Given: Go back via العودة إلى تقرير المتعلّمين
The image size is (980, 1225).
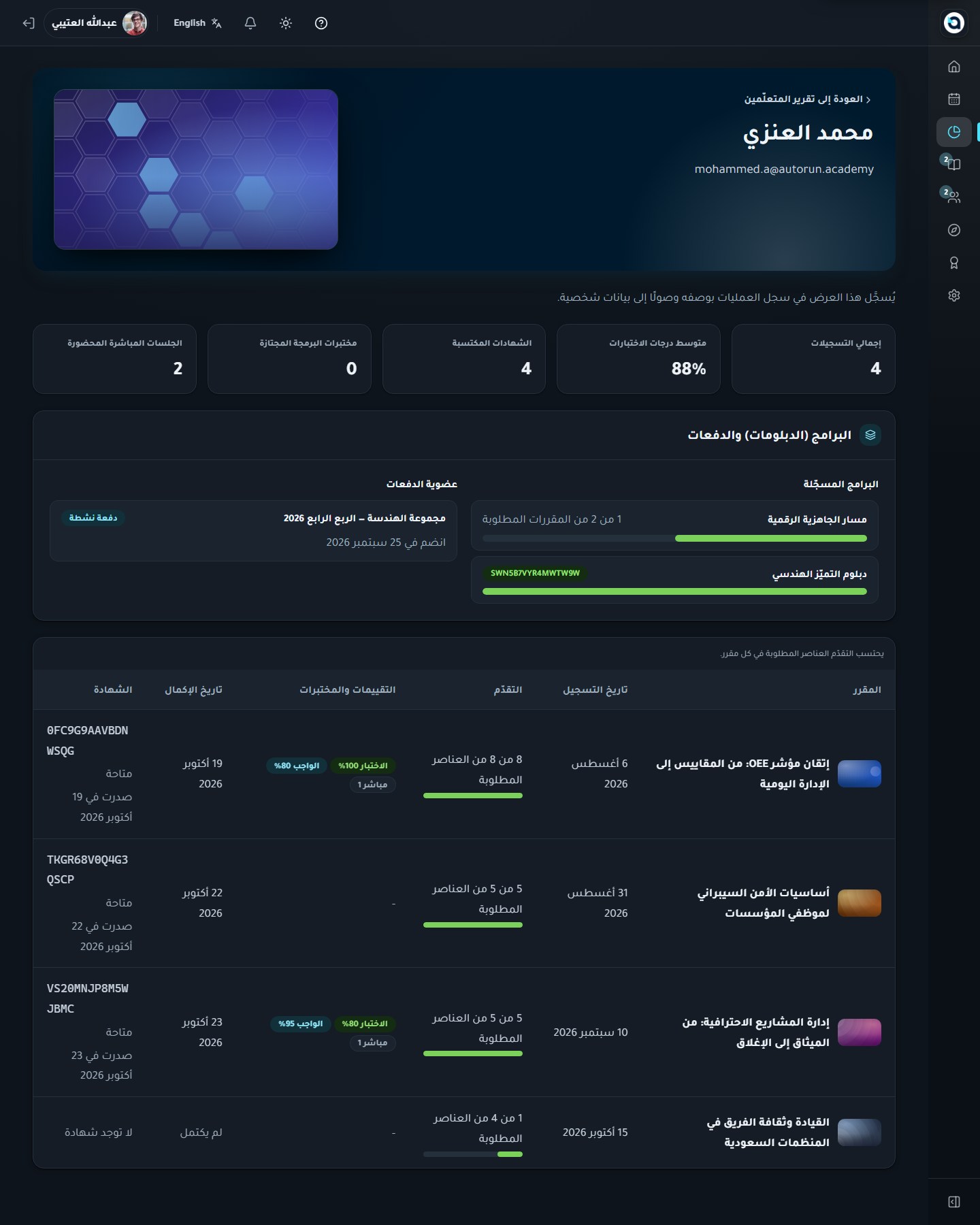Looking at the screenshot, I should (808, 99).
